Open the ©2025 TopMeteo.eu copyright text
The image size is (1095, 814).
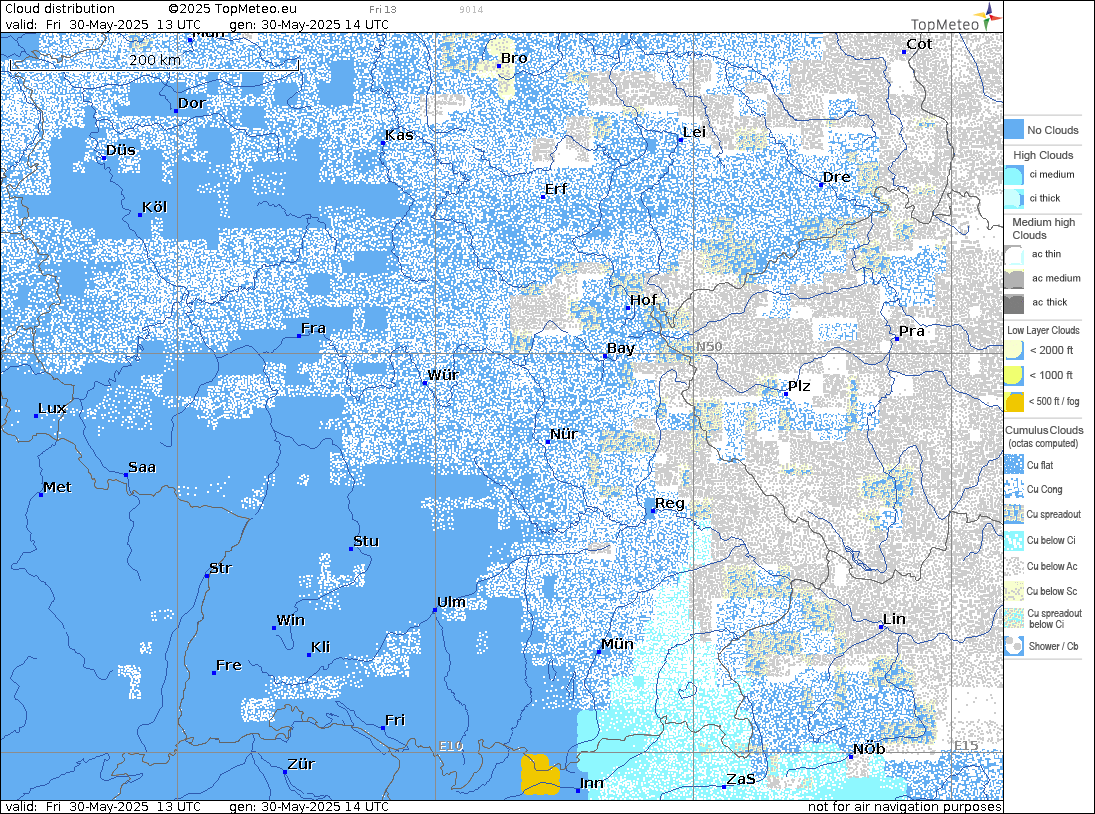click(233, 9)
